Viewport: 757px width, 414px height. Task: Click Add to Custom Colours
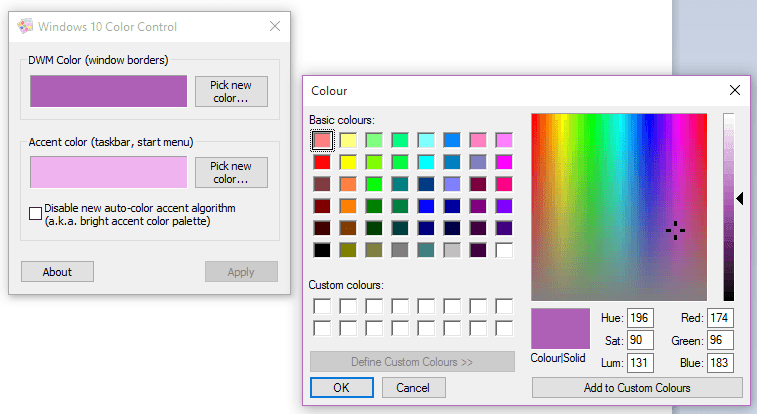(637, 387)
